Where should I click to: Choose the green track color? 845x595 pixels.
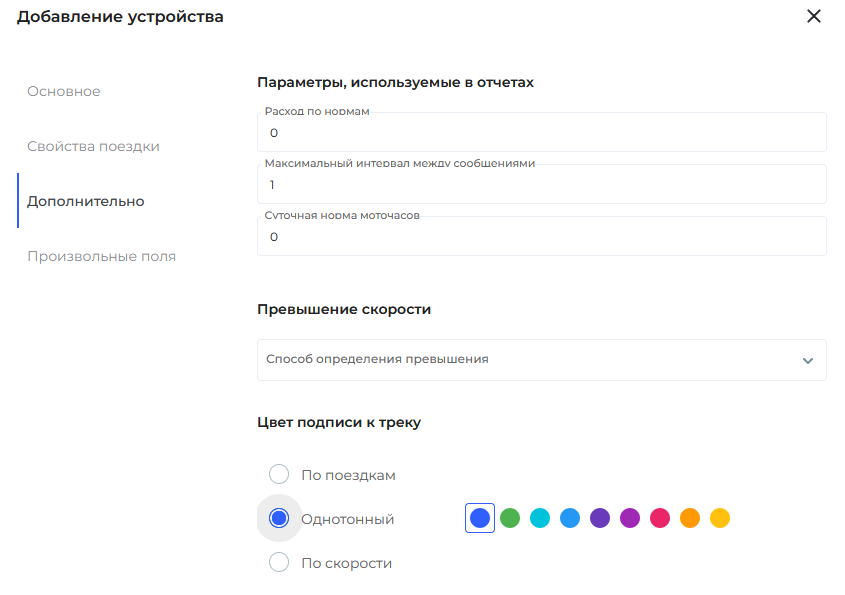(510, 518)
